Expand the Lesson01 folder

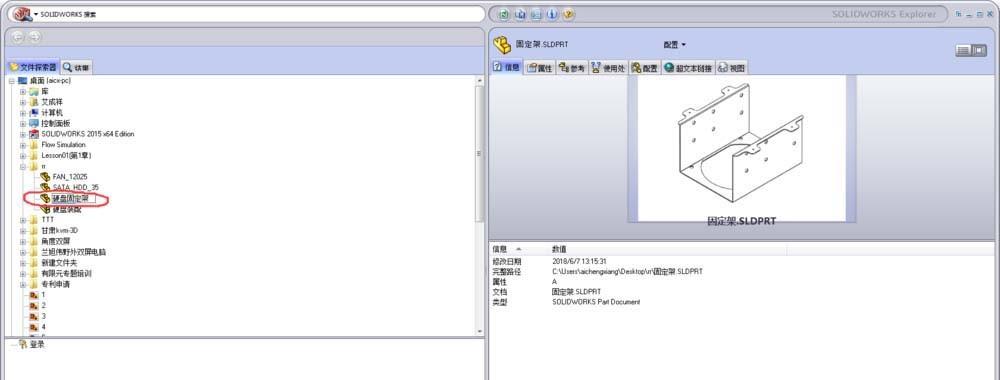23,156
